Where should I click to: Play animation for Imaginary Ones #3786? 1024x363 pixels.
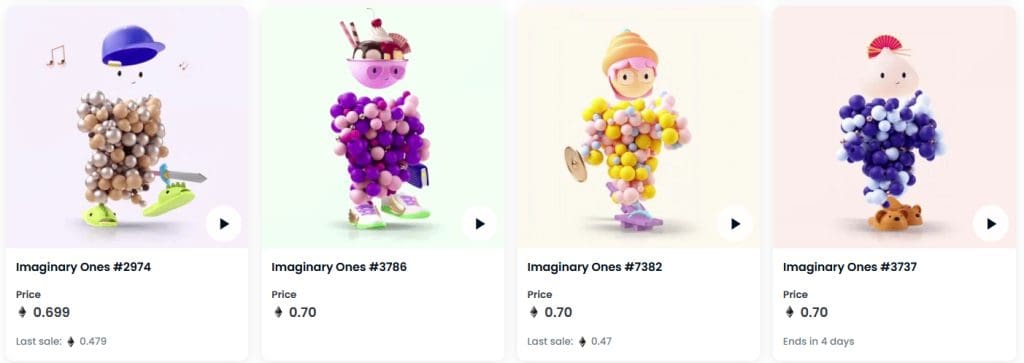[479, 224]
